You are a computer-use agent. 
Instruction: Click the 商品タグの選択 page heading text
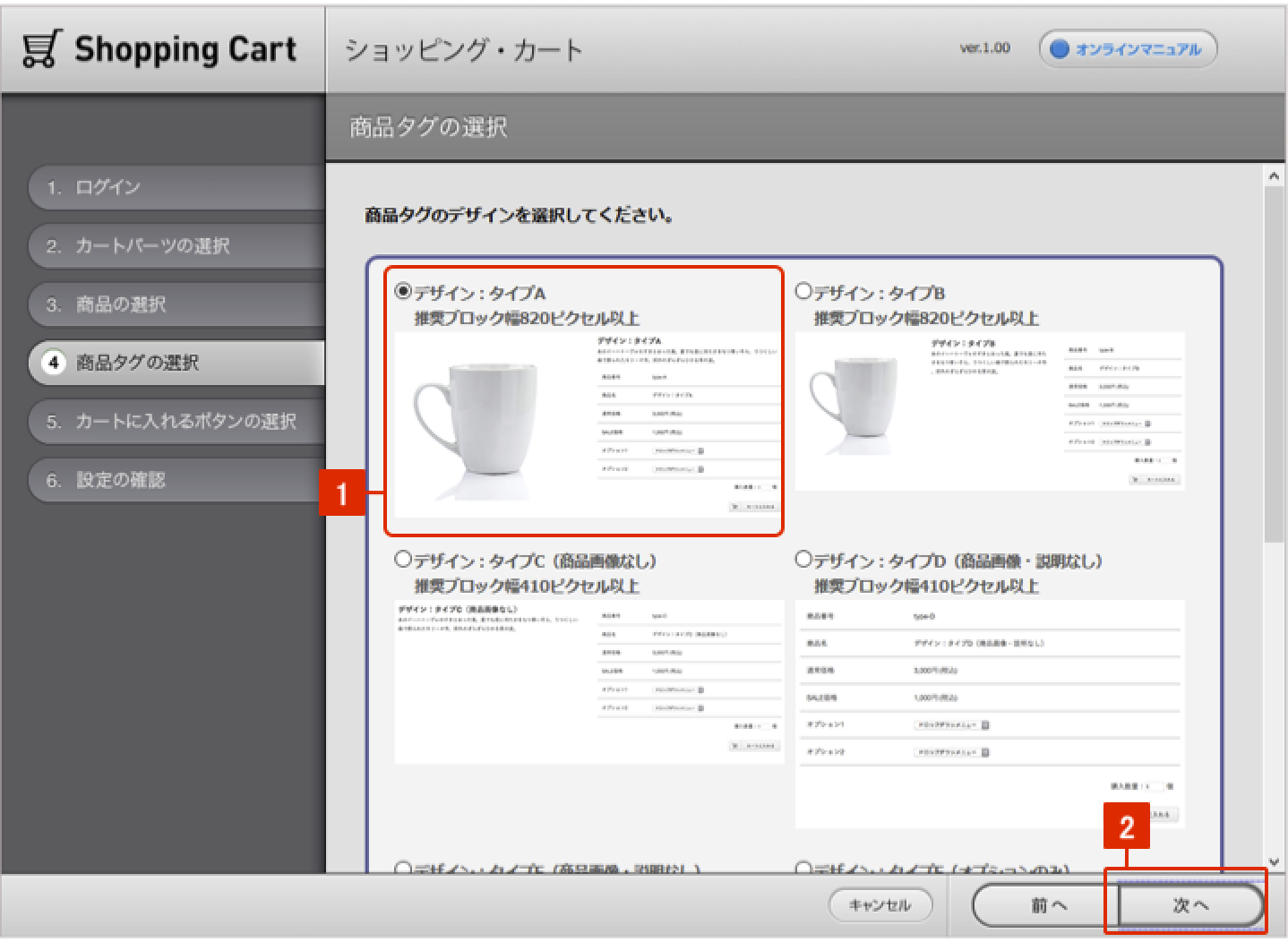[x=428, y=127]
